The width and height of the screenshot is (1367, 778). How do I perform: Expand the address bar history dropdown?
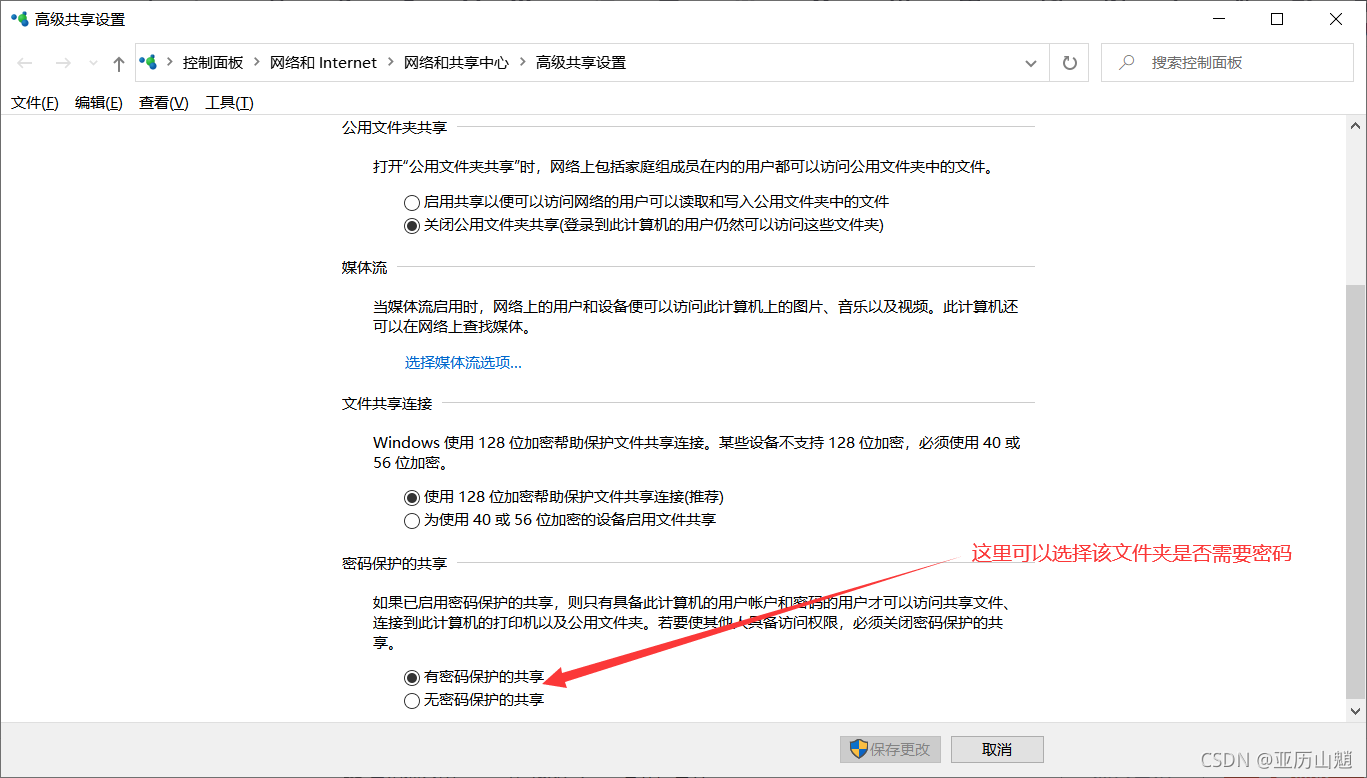pos(1031,63)
